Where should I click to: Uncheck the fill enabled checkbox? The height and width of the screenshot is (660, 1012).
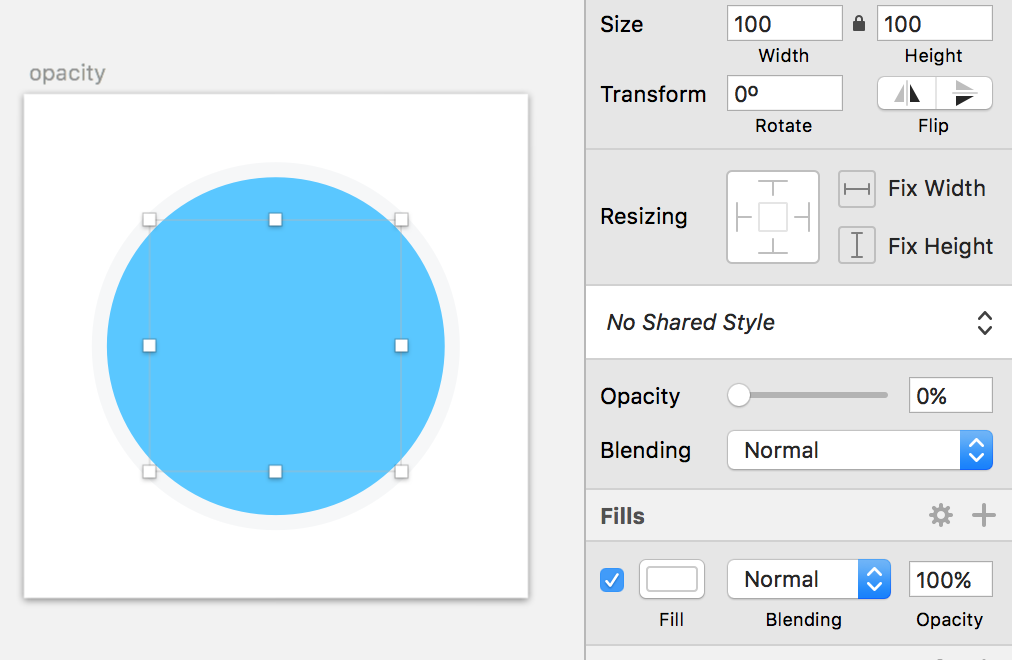612,579
